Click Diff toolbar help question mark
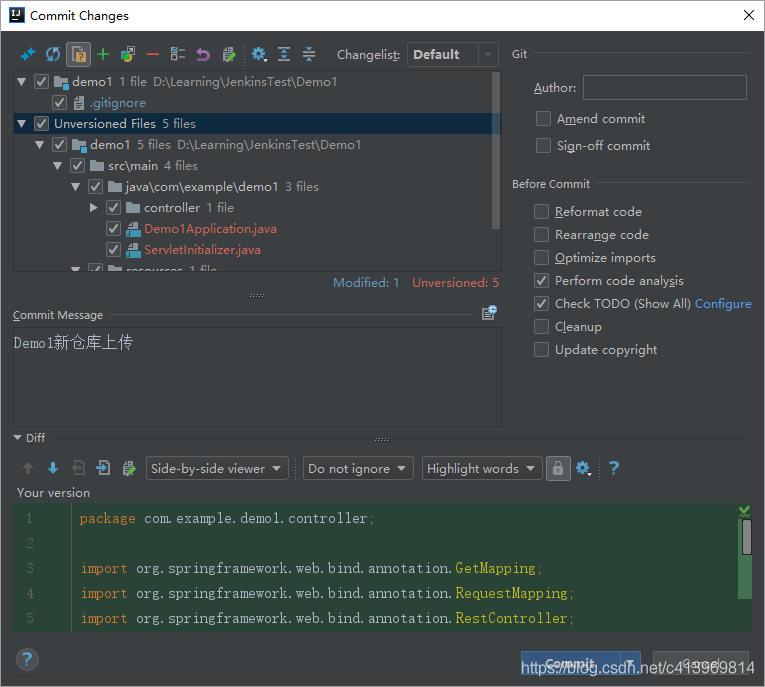 pos(614,468)
